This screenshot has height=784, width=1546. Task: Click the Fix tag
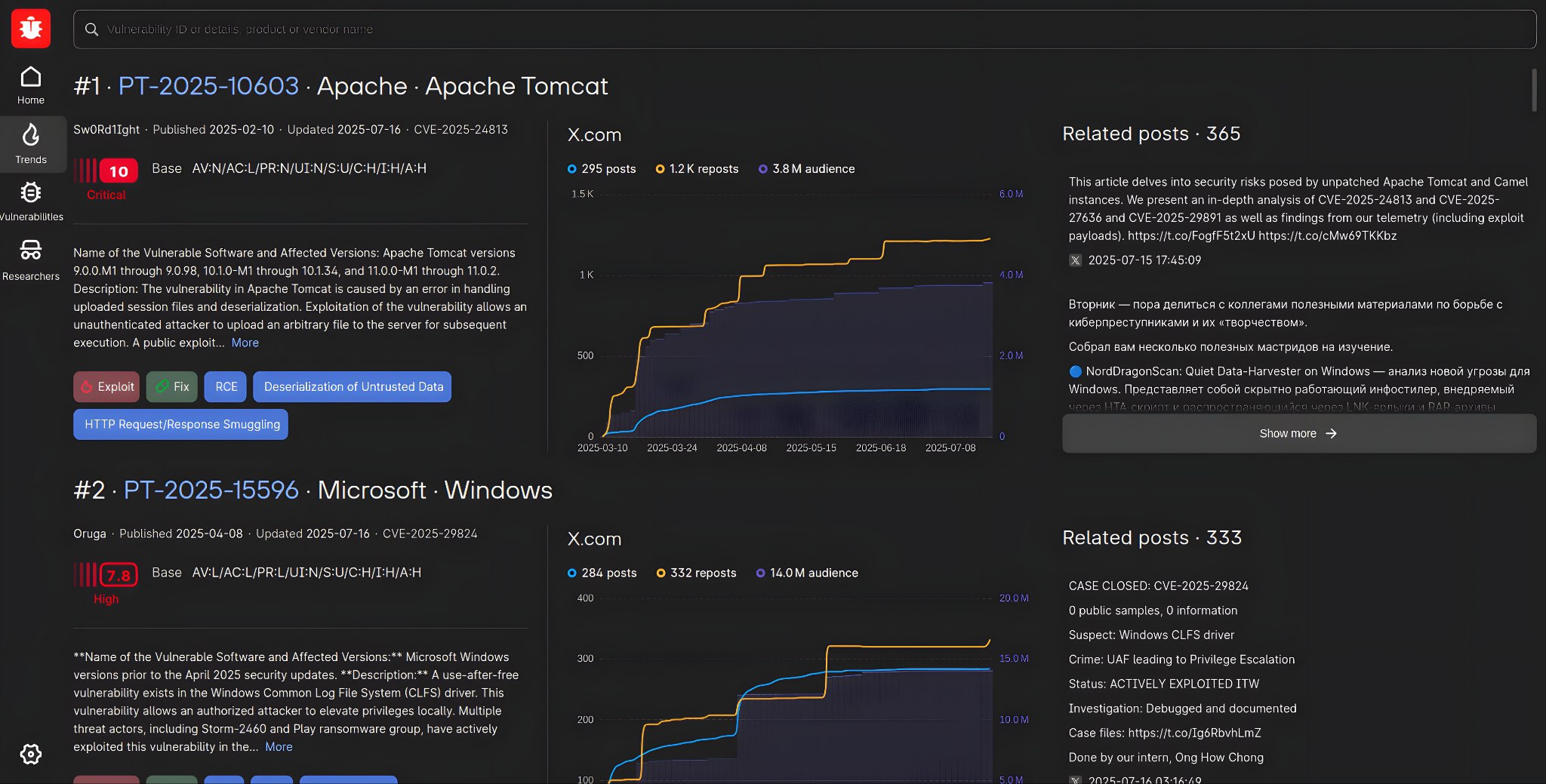click(172, 387)
